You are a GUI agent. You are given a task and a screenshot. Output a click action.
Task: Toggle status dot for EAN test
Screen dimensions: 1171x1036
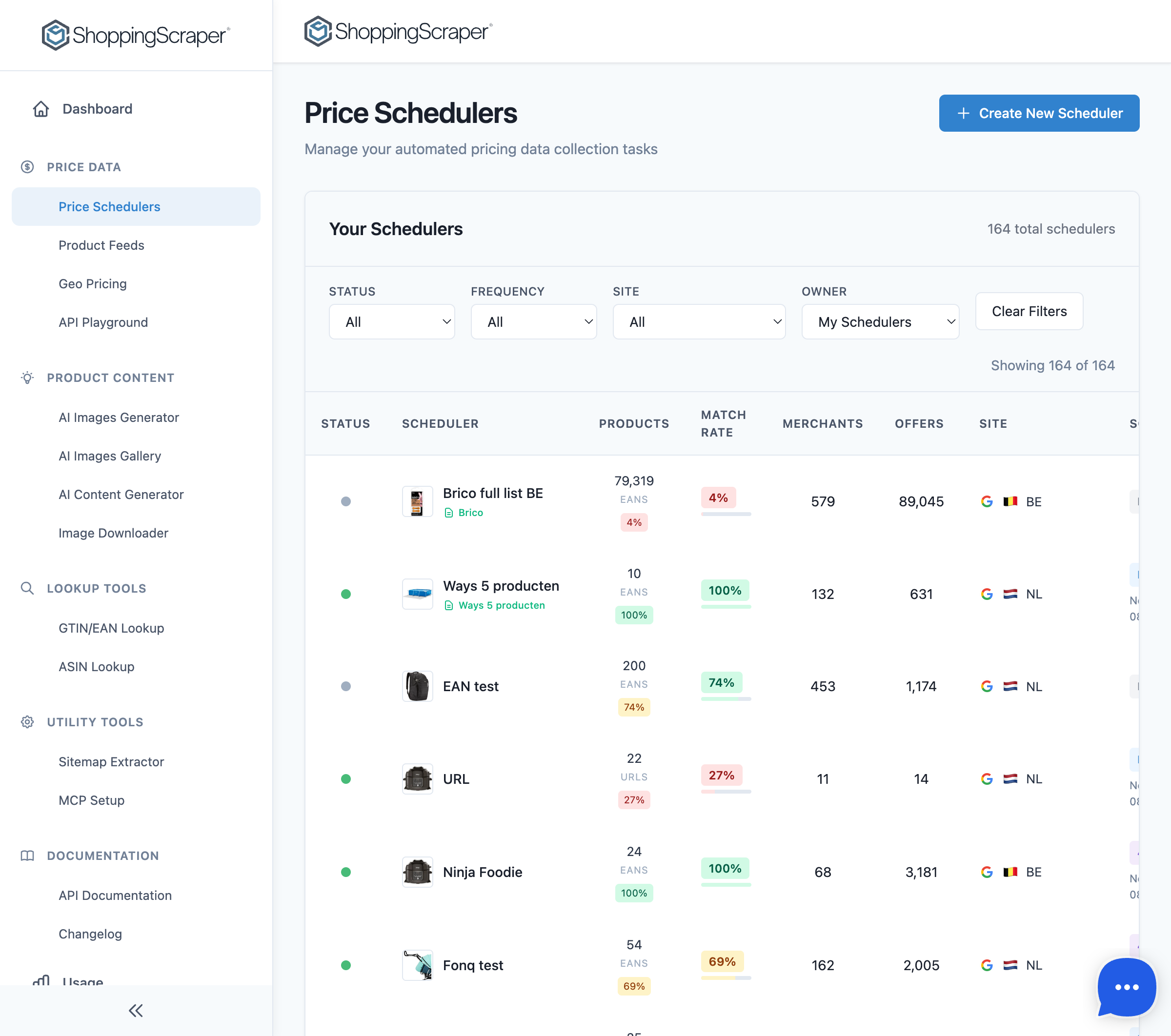[345, 686]
